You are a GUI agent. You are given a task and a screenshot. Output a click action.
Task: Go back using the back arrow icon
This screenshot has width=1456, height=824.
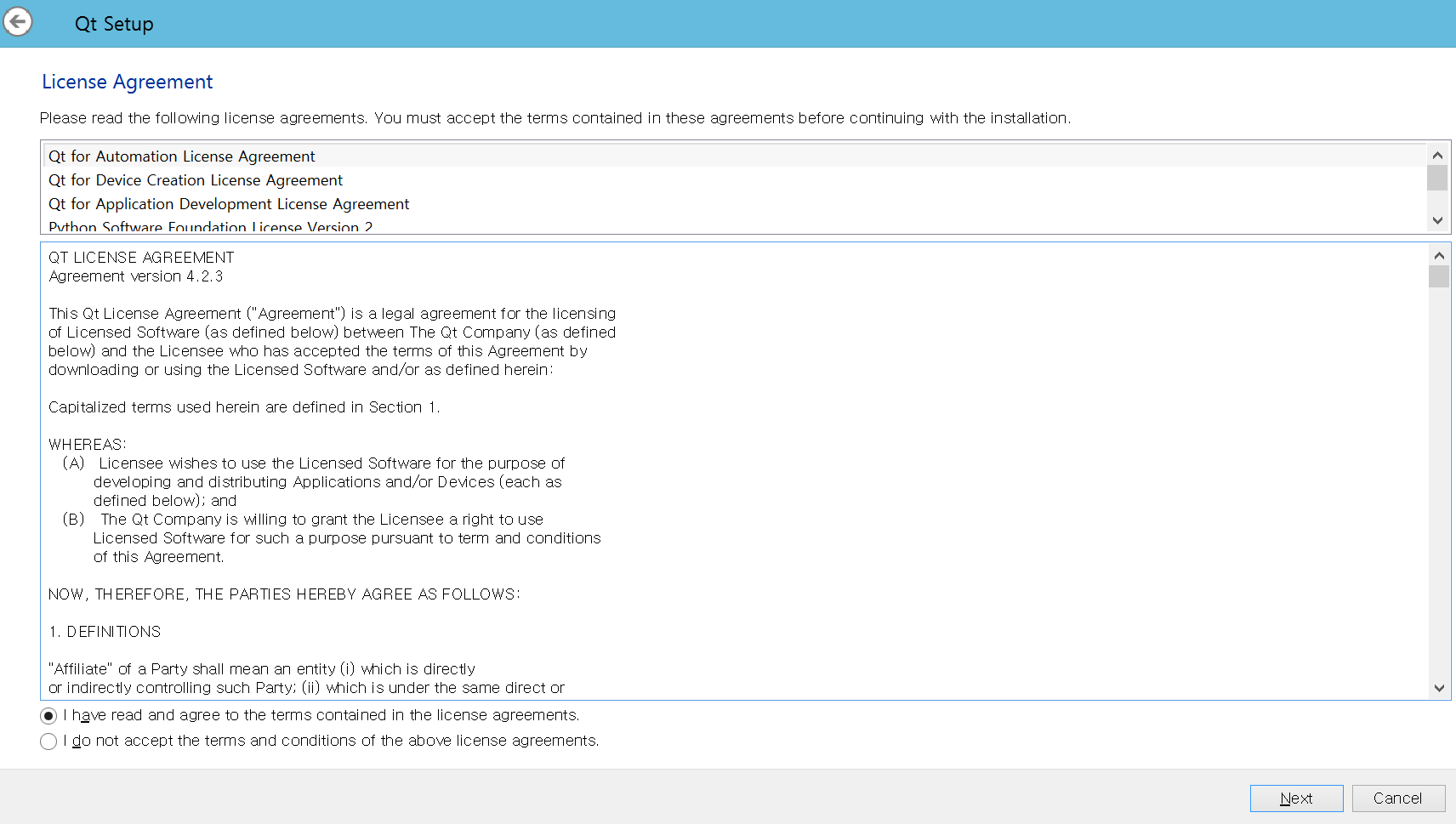tap(18, 21)
